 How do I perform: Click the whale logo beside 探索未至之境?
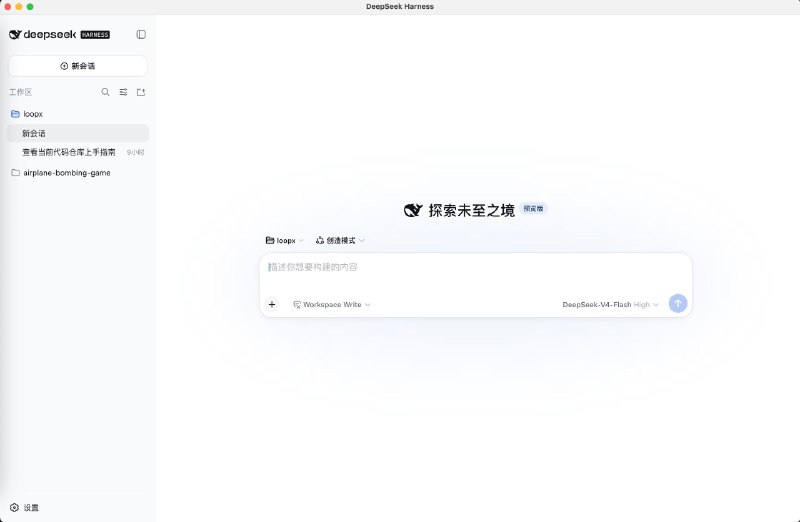coord(413,210)
